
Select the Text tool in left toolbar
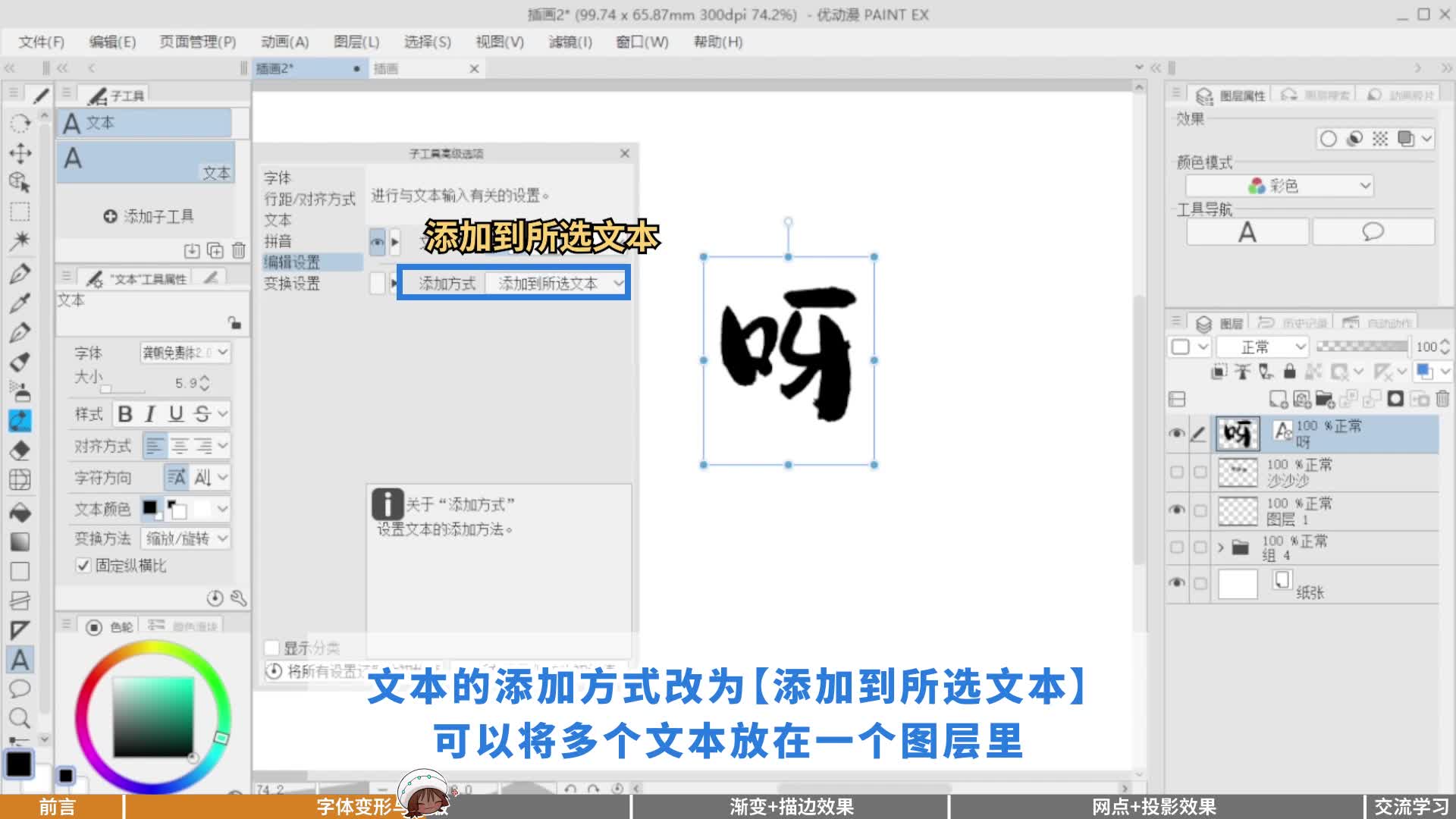click(x=20, y=660)
